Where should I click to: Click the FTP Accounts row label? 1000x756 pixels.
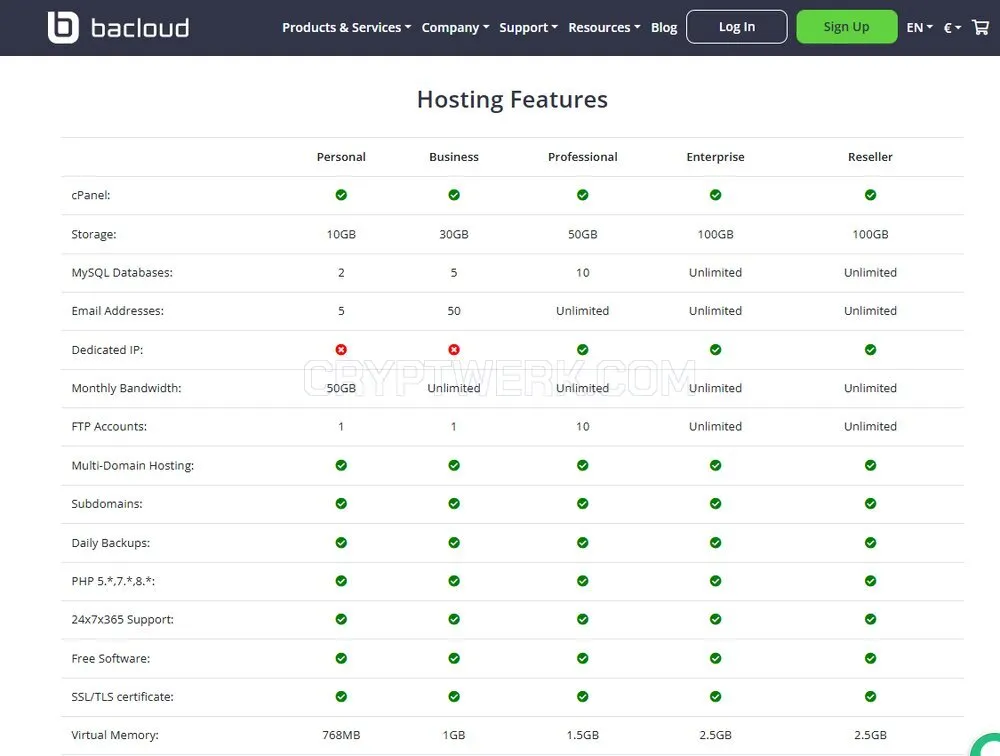109,426
